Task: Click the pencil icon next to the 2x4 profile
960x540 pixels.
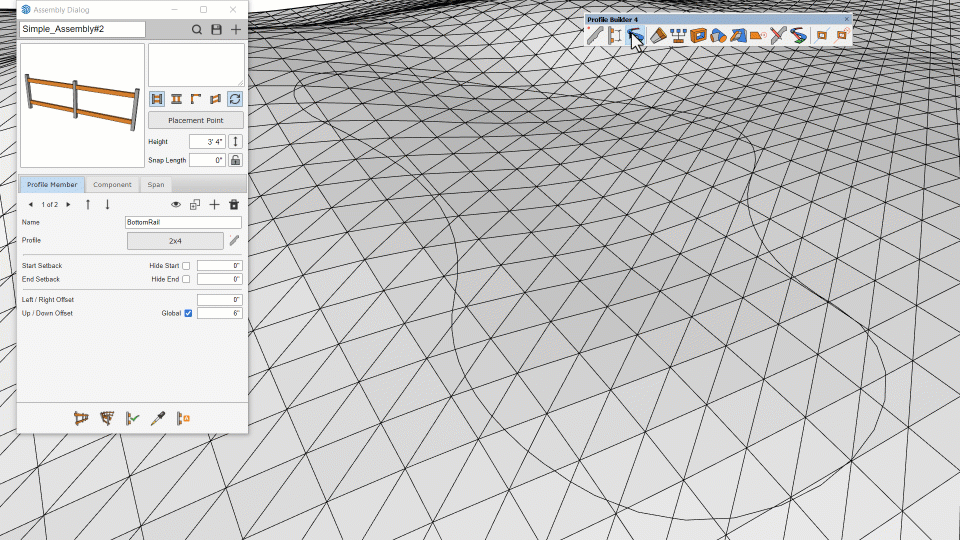Action: point(234,240)
